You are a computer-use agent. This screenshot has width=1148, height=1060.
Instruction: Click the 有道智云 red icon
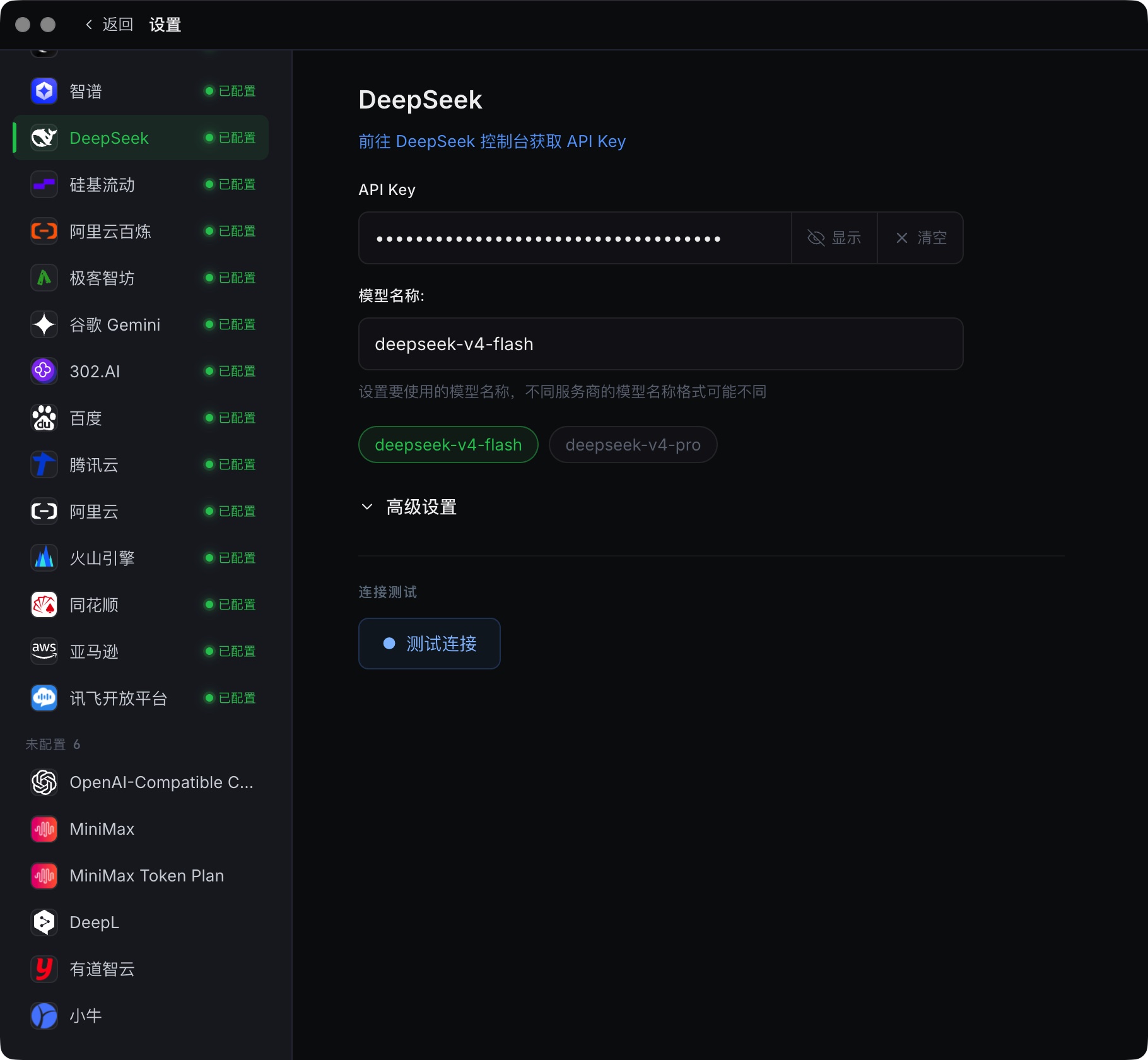tap(44, 970)
